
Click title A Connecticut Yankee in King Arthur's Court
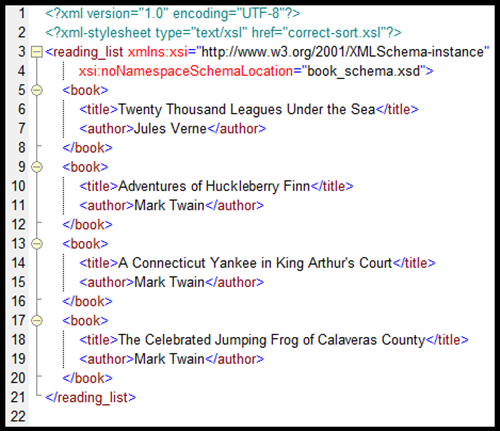tap(255, 263)
